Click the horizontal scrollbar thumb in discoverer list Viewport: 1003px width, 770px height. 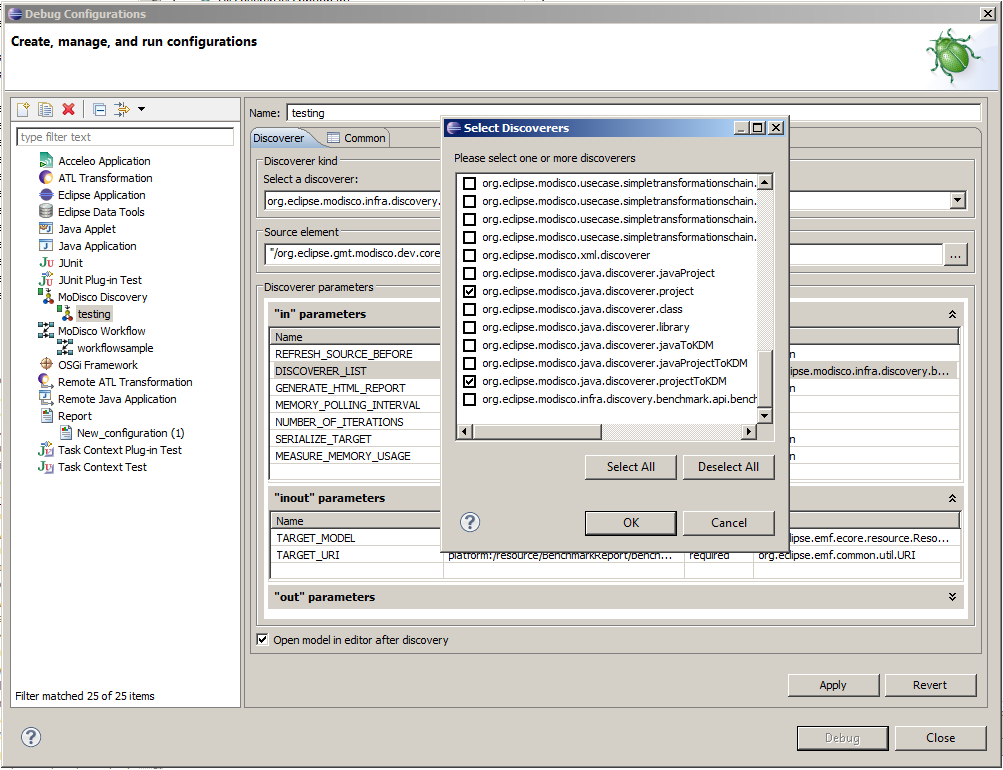537,432
